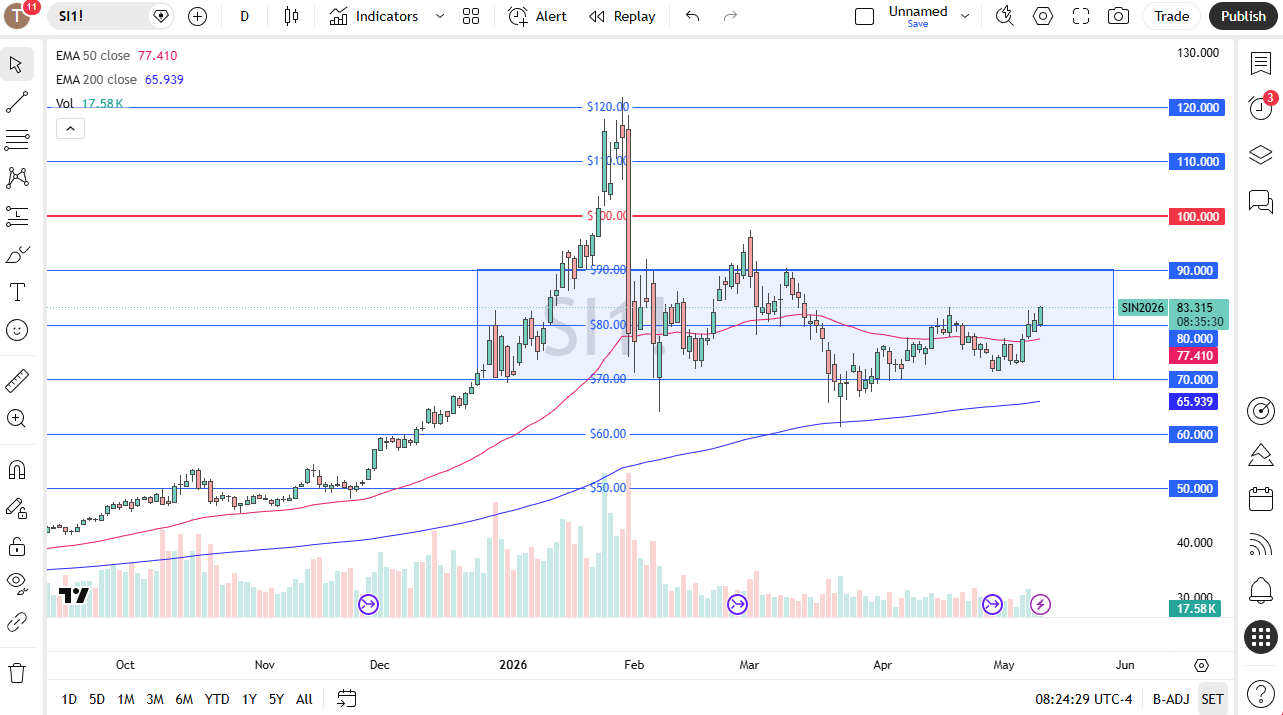
Task: Open the user profile menu
Action: 17,16
